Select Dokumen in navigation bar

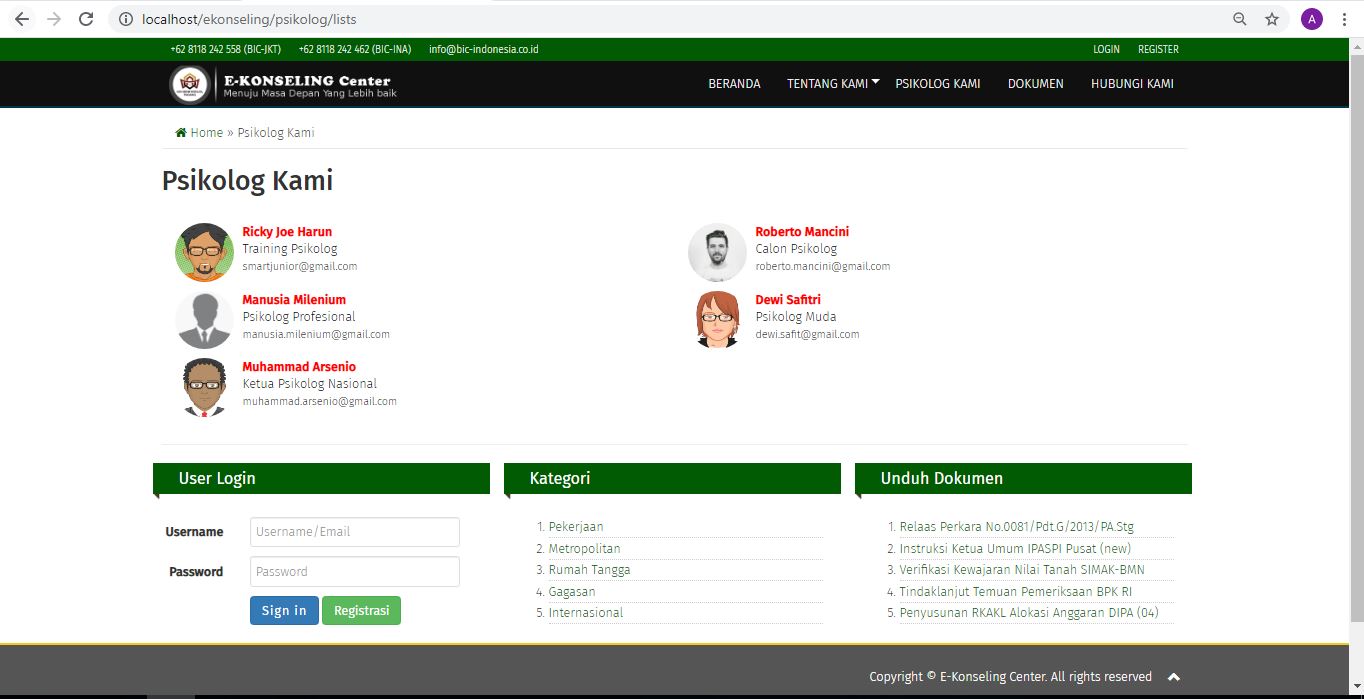coord(1035,84)
